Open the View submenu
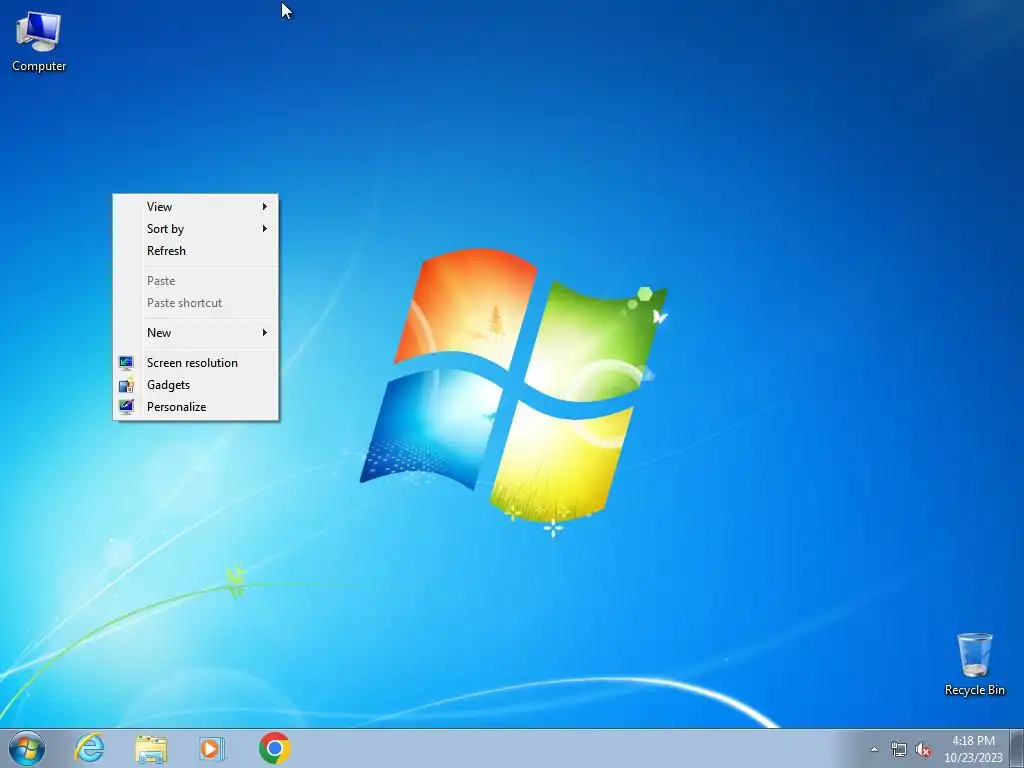Image resolution: width=1024 pixels, height=768 pixels. [x=196, y=206]
